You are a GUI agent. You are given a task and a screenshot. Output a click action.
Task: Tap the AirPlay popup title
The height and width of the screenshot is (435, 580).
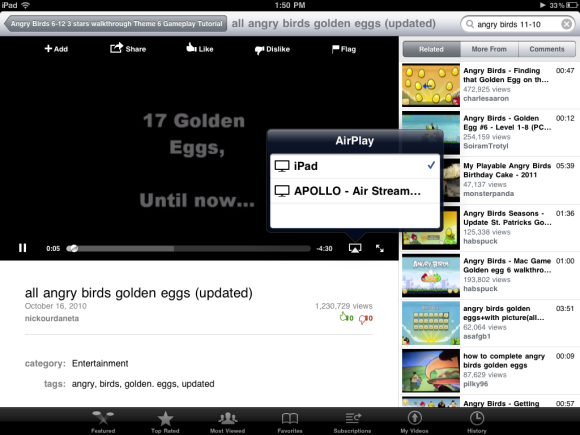355,141
